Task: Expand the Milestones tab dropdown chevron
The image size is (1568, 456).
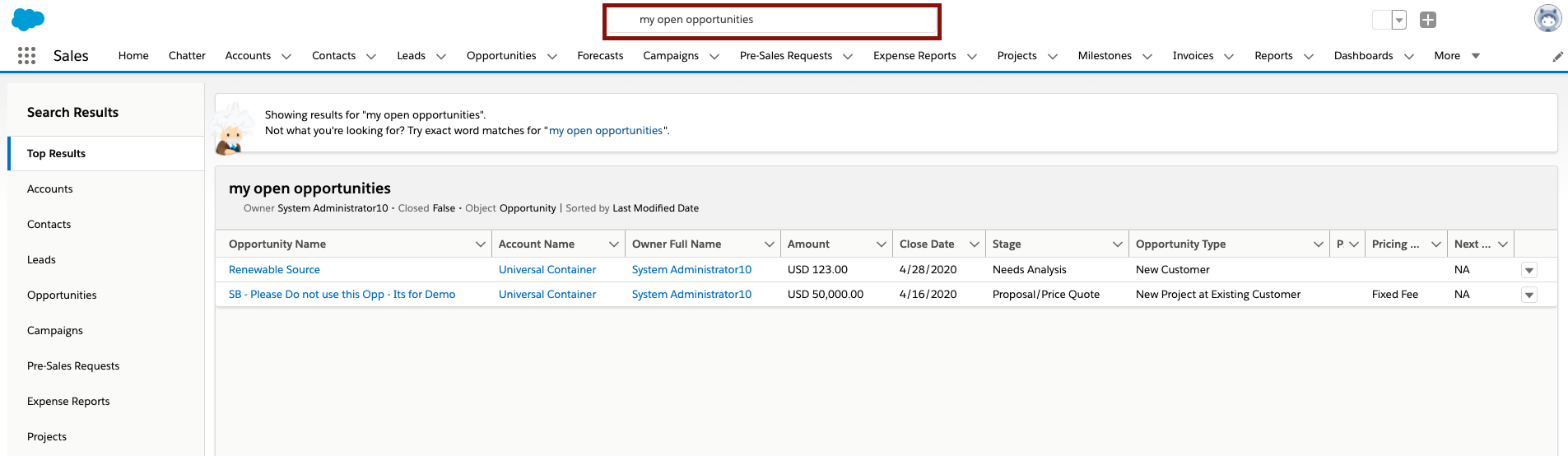Action: tap(1147, 57)
